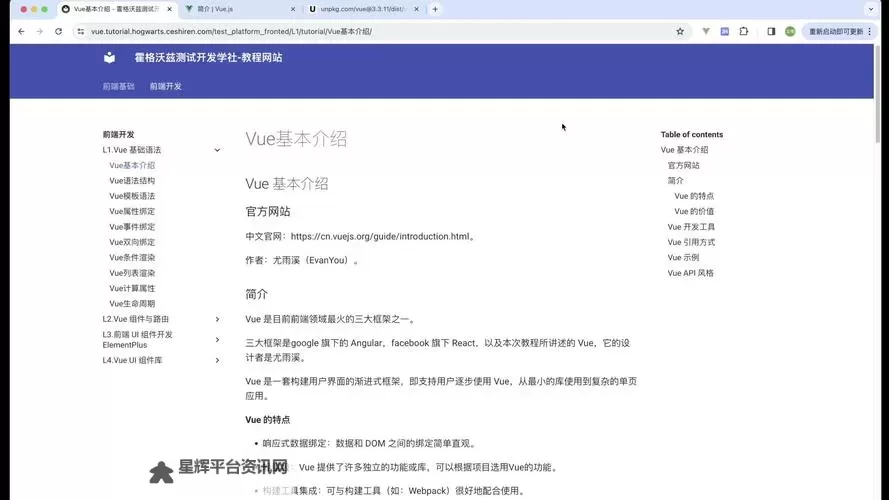Screen dimensions: 889x500
Task: Switch to the unpkg.com tab
Action: click(x=363, y=9)
